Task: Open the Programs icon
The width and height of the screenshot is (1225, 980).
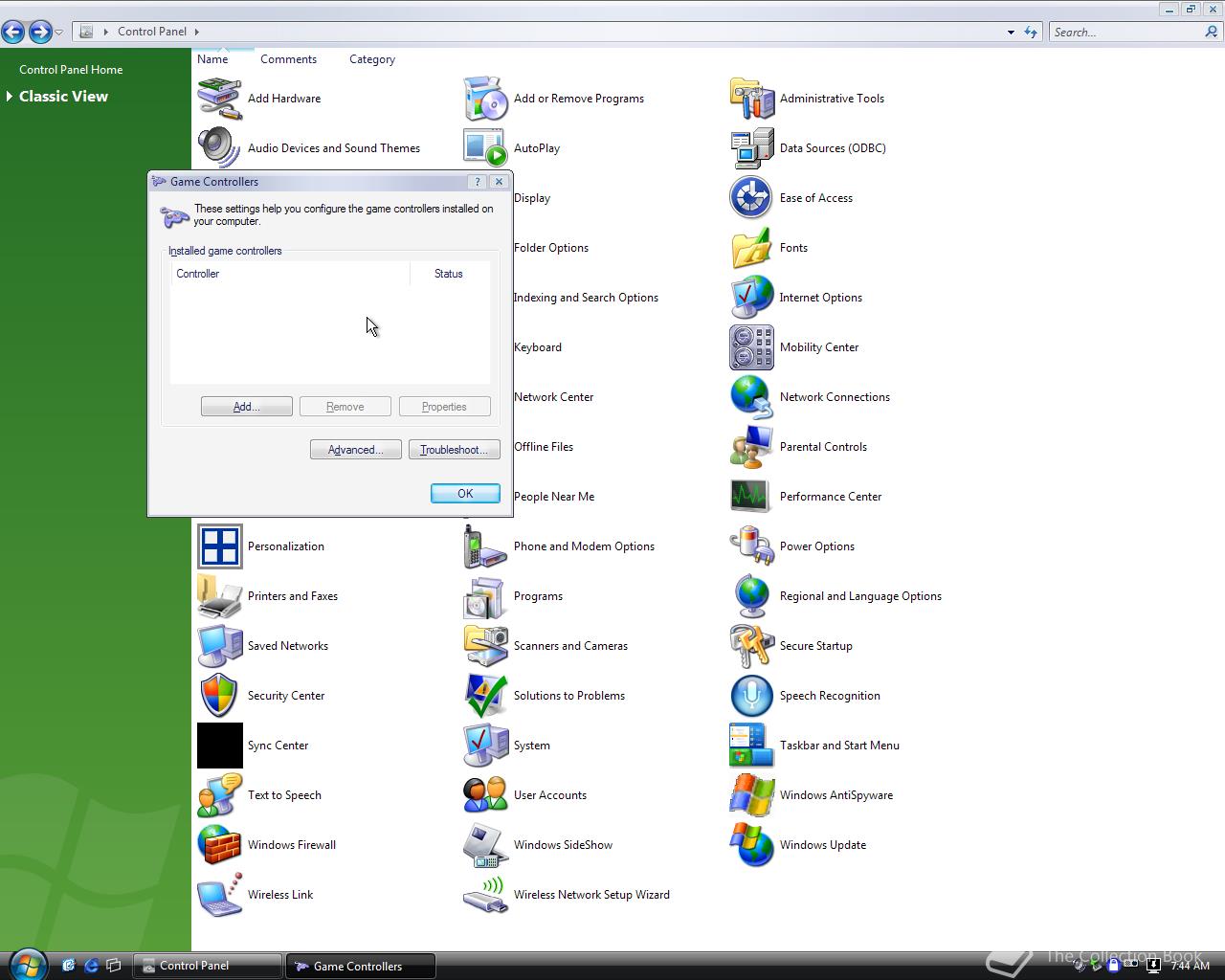Action: point(485,596)
